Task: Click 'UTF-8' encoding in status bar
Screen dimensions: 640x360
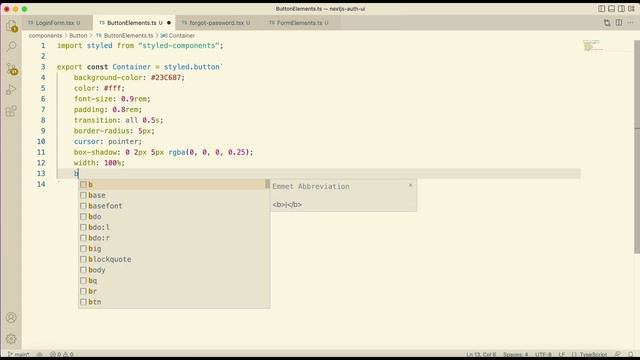Action: pos(543,354)
